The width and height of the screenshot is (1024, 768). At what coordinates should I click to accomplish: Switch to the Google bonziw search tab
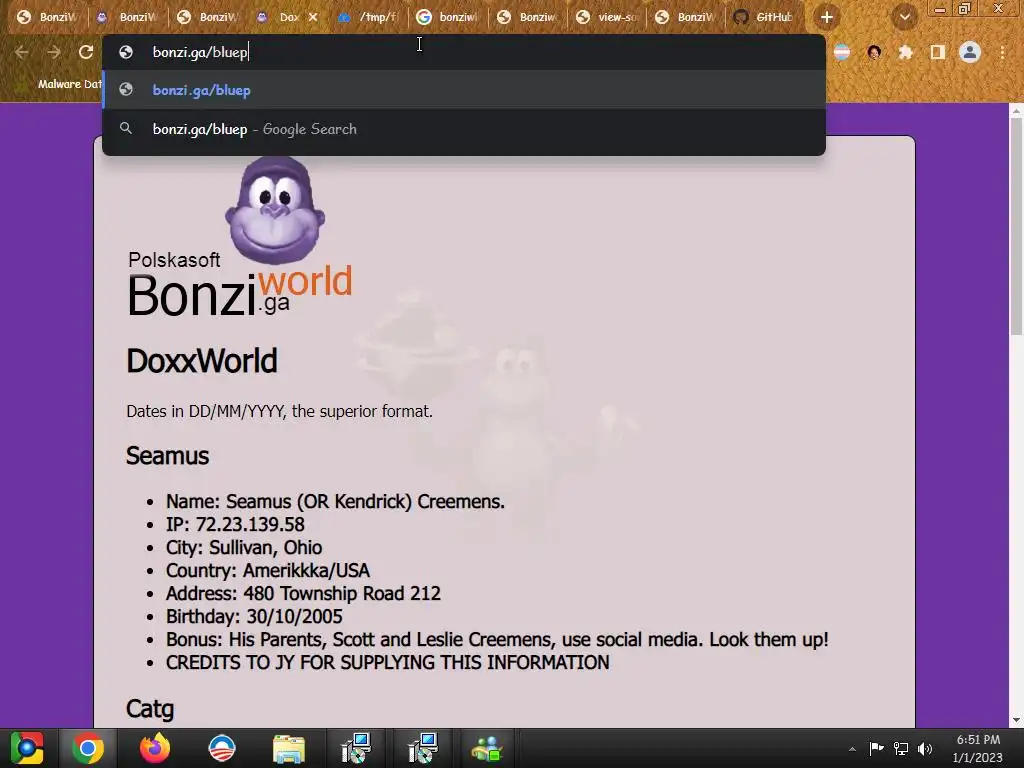click(449, 17)
